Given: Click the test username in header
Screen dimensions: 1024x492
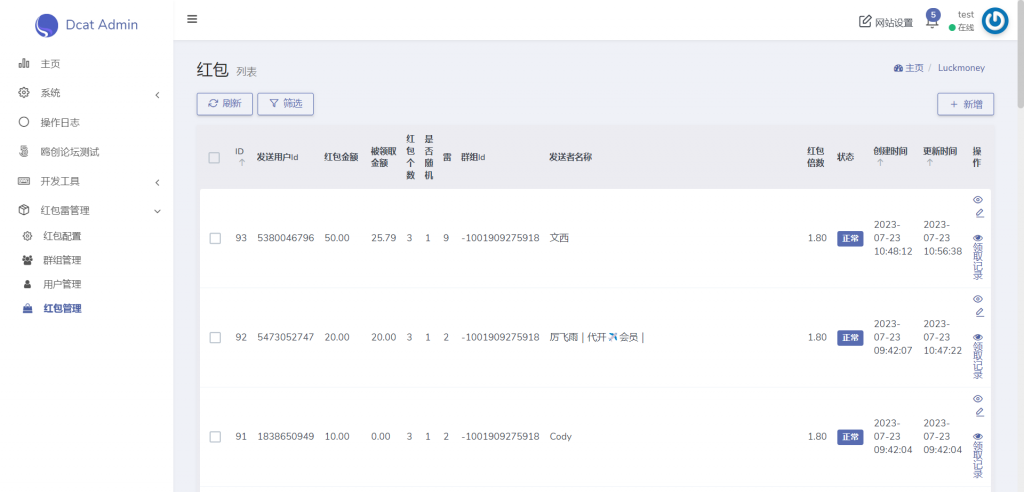Looking at the screenshot, I should pyautogui.click(x=966, y=14).
